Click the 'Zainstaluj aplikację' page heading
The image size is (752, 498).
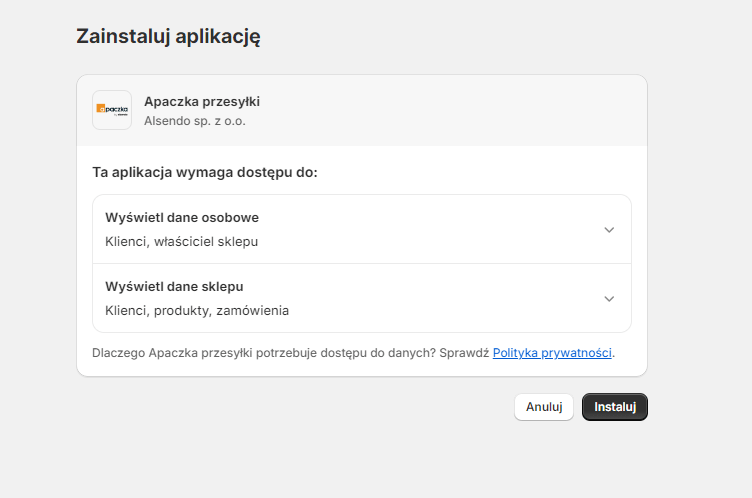(x=168, y=37)
